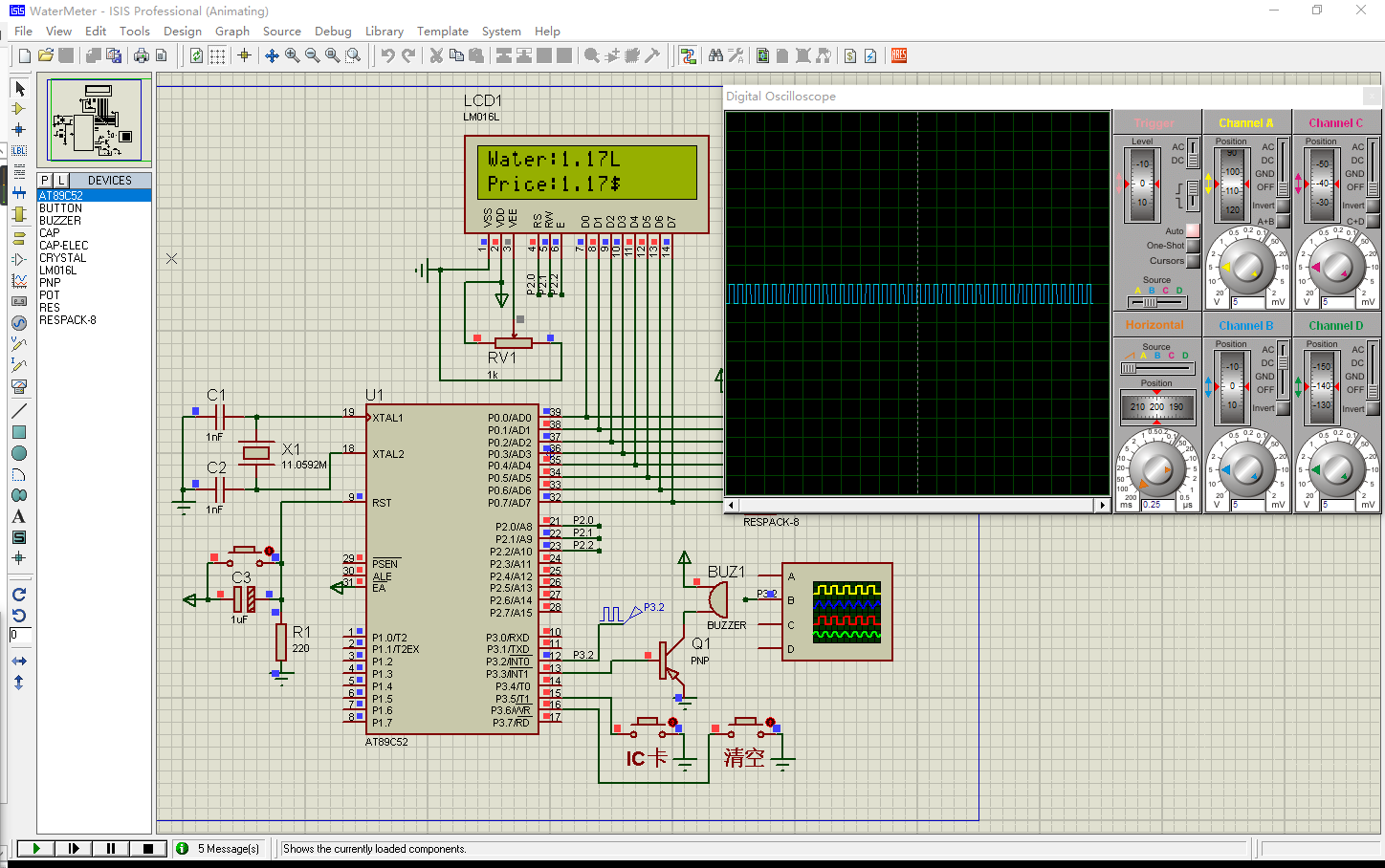The width and height of the screenshot is (1385, 868).
Task: Toggle Channel C Invert button
Action: tap(1374, 206)
